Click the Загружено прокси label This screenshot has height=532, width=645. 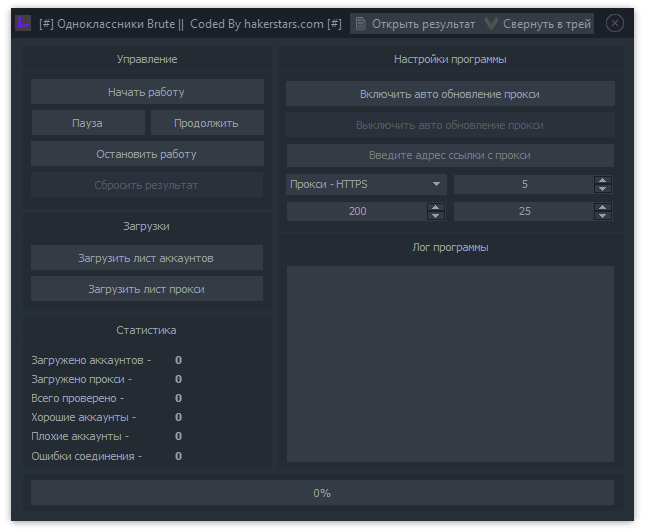click(82, 379)
